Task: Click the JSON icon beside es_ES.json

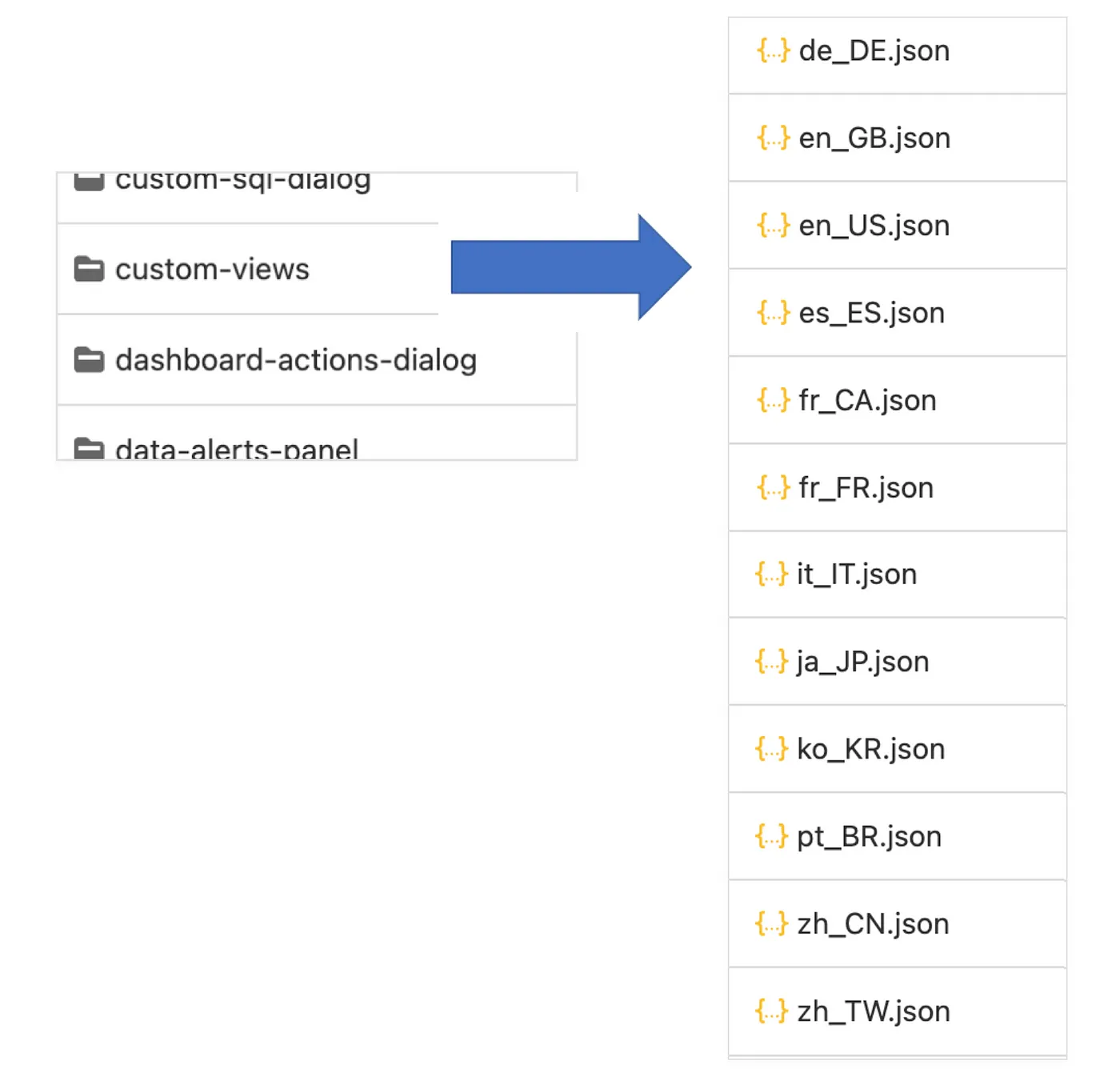Action: (773, 313)
